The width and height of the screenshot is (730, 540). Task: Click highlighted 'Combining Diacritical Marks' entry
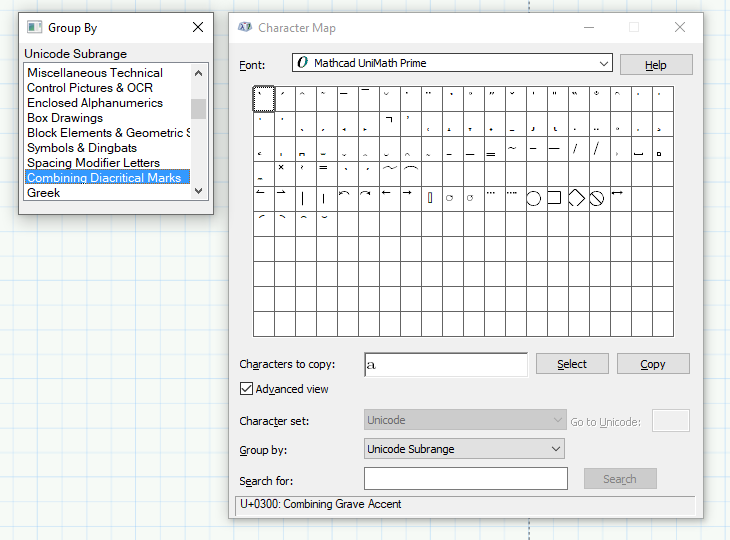click(108, 177)
